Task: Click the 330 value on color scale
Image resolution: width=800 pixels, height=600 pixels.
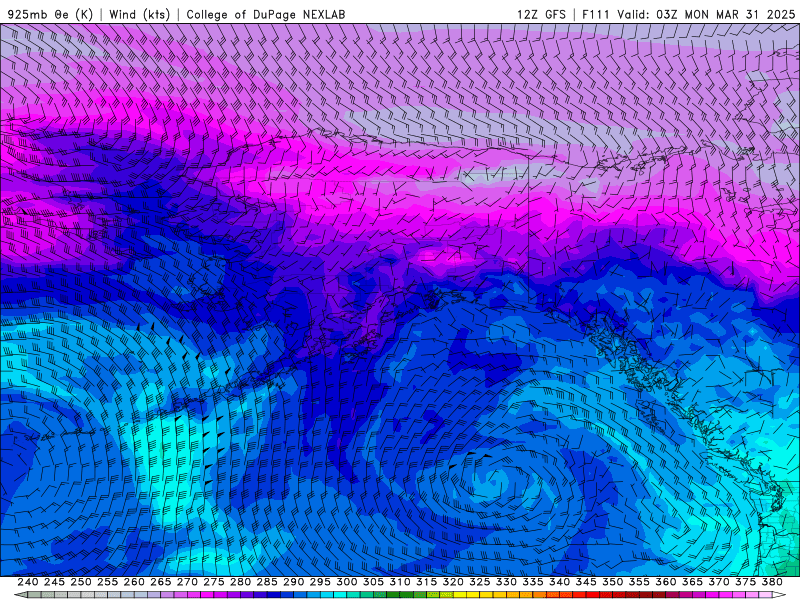Action: [x=506, y=582]
